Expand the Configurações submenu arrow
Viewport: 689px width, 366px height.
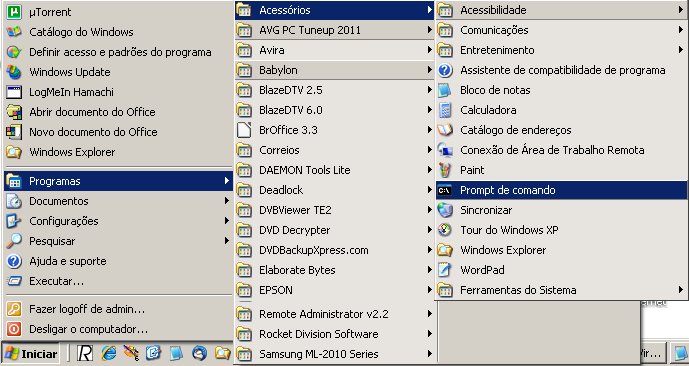click(x=226, y=221)
